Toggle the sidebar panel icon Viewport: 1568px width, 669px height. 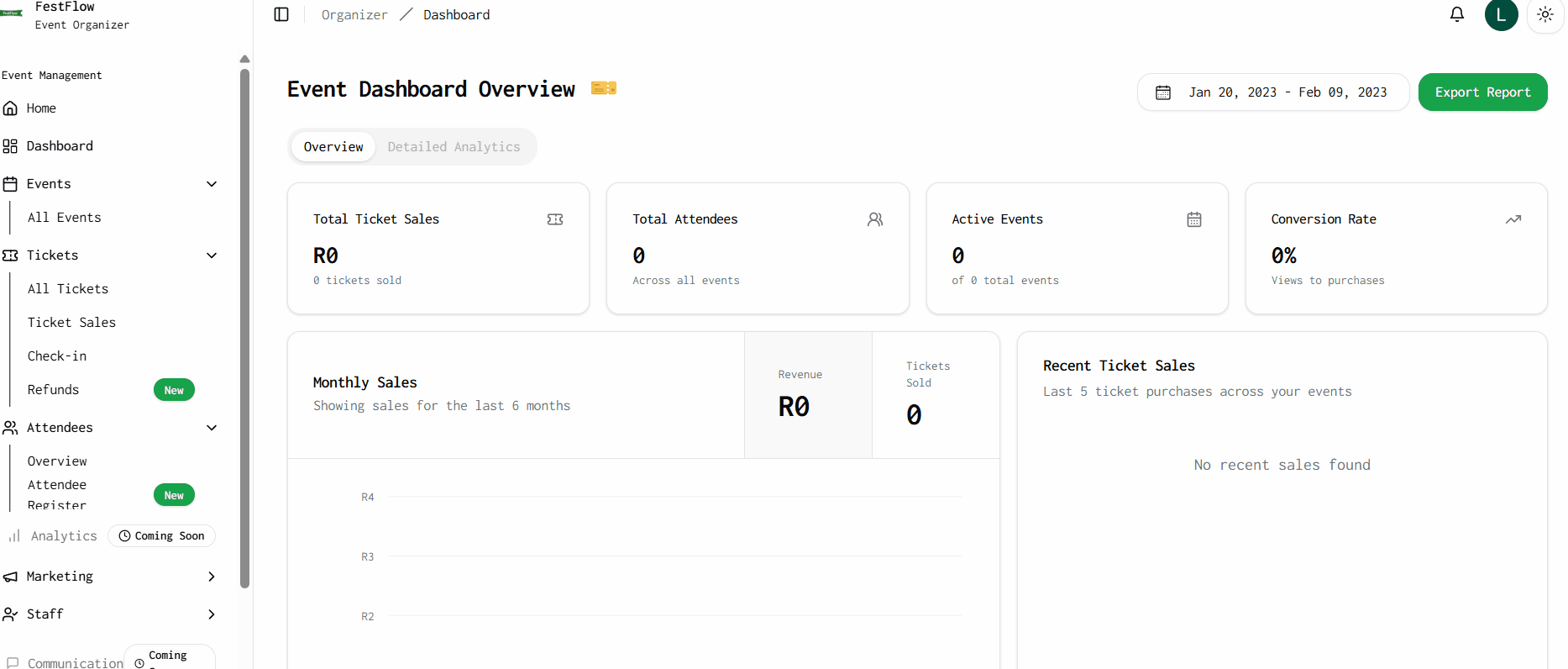(281, 14)
